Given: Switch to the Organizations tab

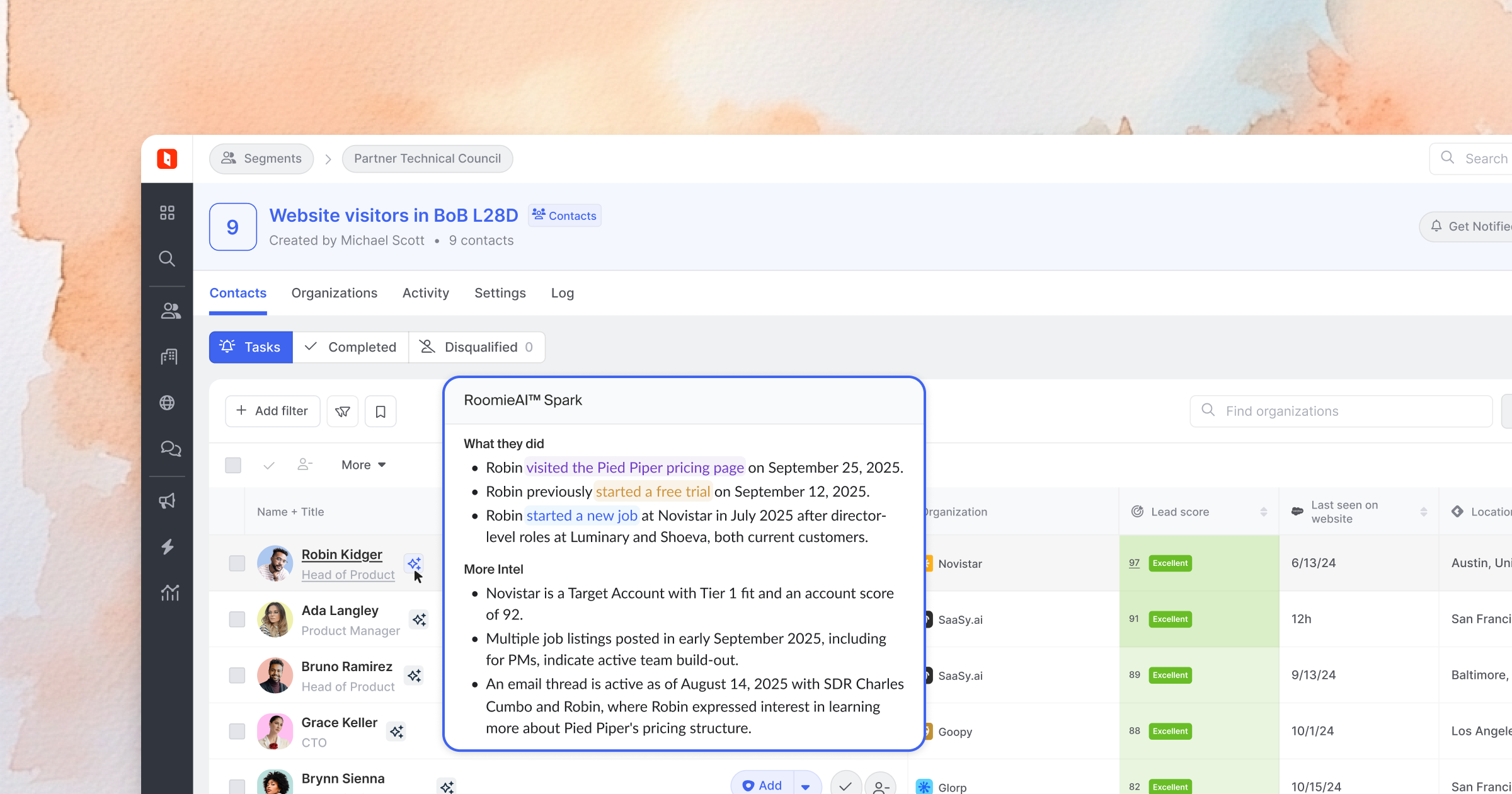Looking at the screenshot, I should click(334, 293).
